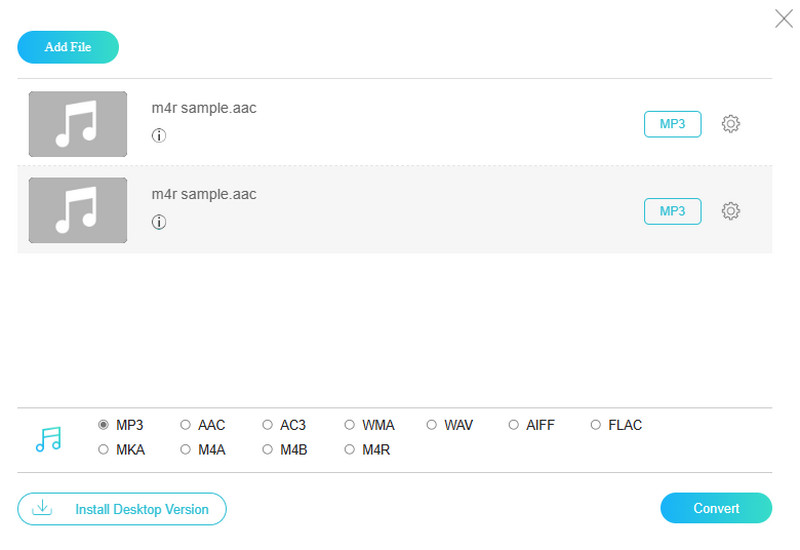
Task: Click the audio format music icon
Action: click(48, 438)
